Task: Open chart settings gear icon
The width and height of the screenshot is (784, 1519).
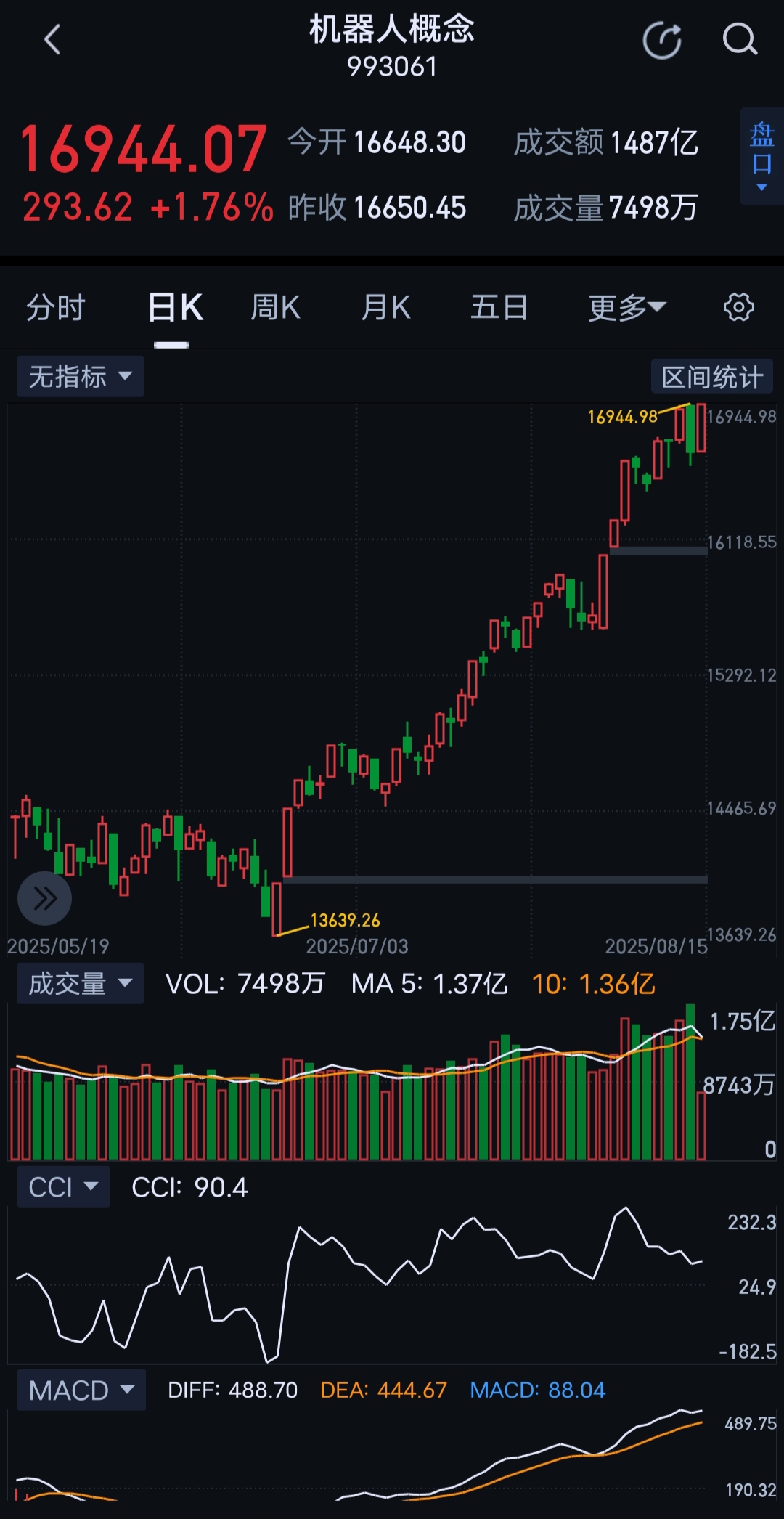Action: [738, 307]
